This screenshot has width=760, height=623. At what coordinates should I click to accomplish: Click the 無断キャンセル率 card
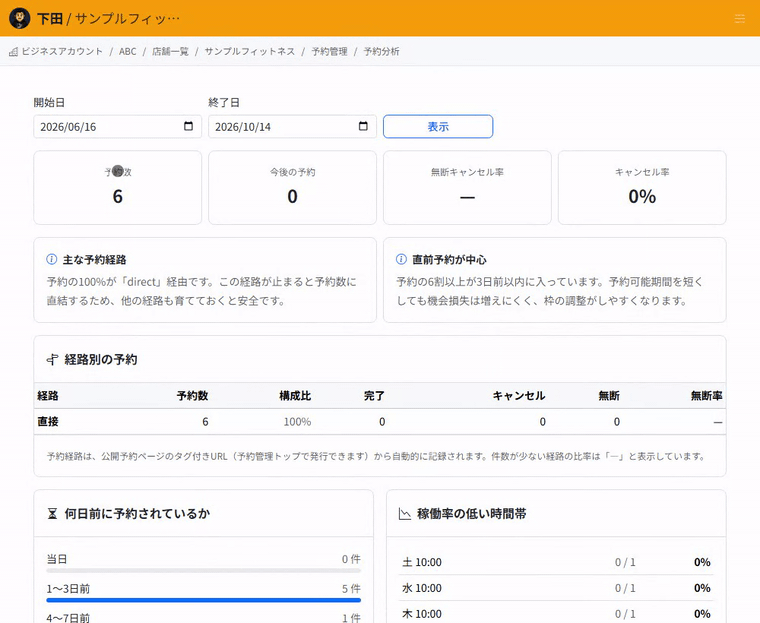(x=467, y=188)
